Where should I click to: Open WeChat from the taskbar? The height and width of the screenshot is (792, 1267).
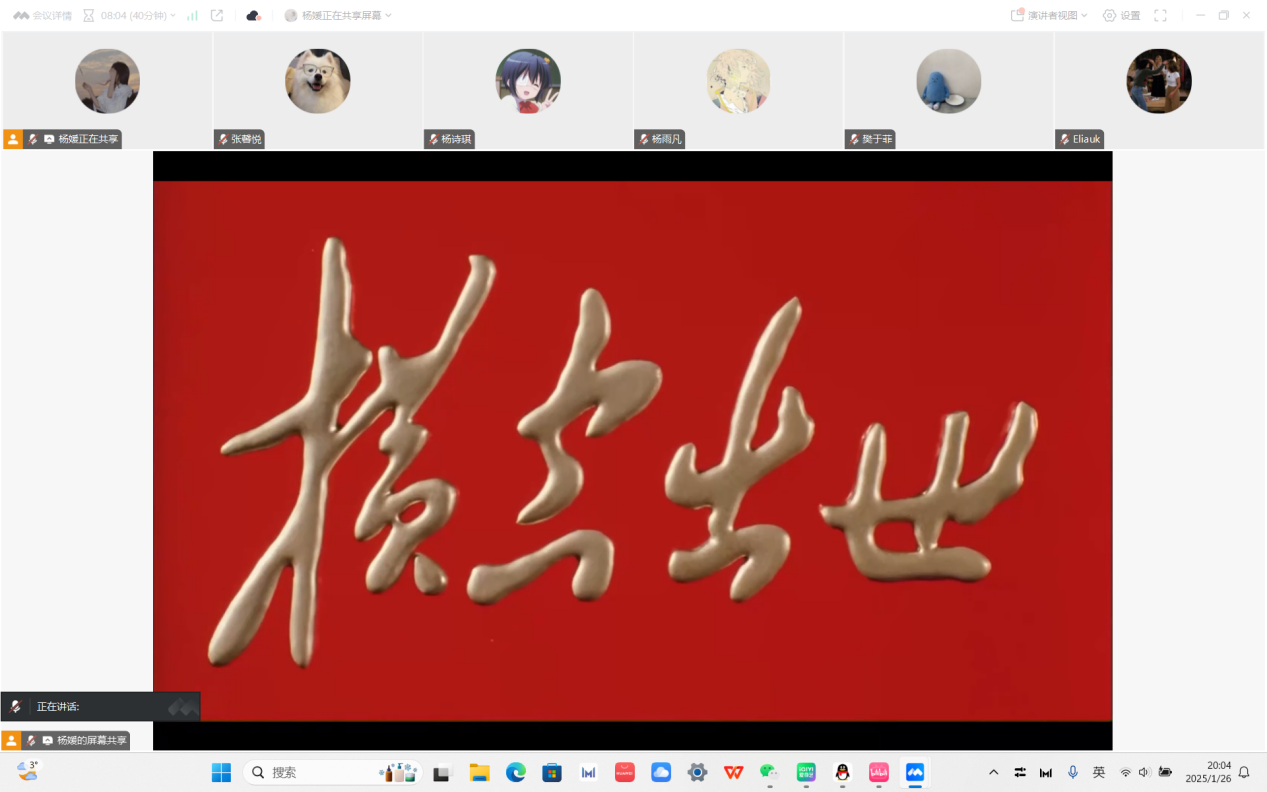[x=769, y=772]
